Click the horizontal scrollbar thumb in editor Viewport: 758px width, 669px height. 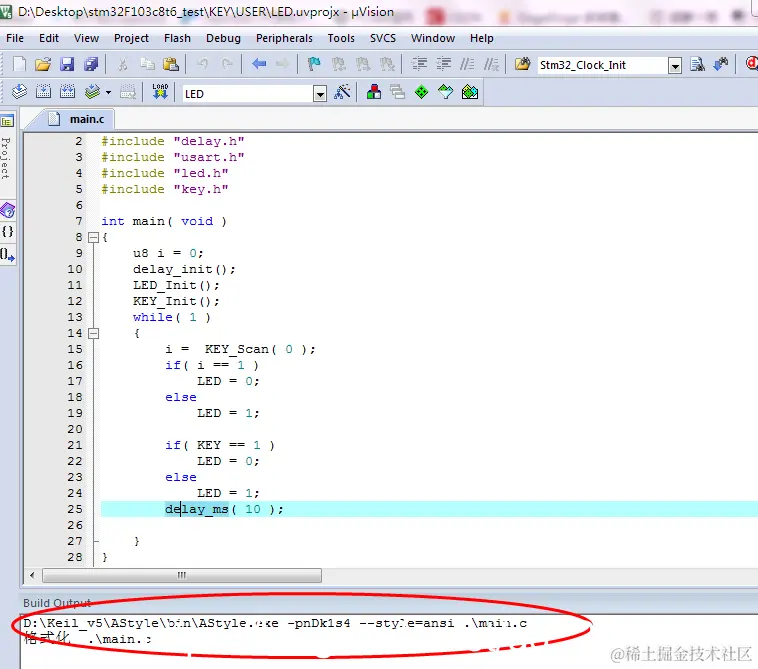[x=182, y=575]
